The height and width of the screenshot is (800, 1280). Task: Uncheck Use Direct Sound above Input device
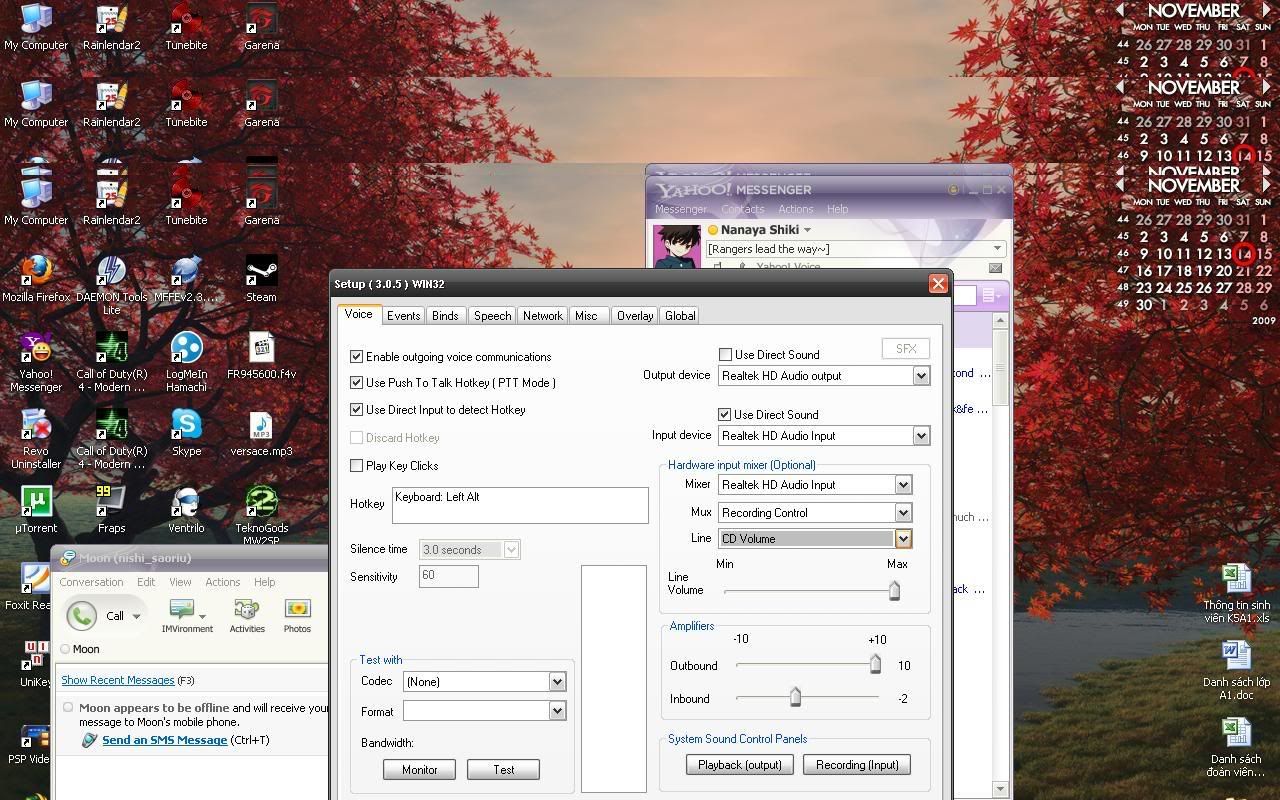[725, 414]
